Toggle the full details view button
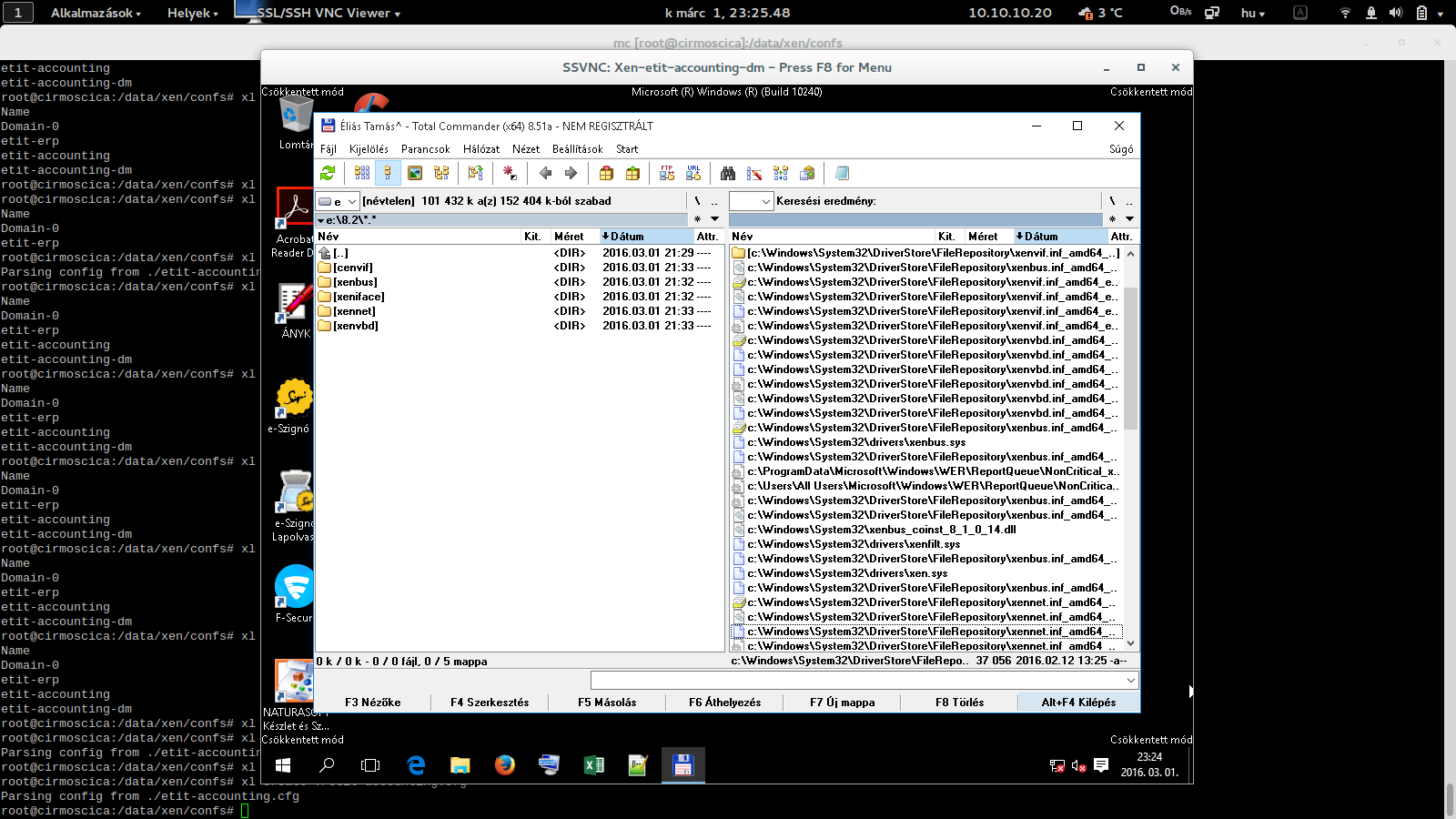 coord(388,173)
